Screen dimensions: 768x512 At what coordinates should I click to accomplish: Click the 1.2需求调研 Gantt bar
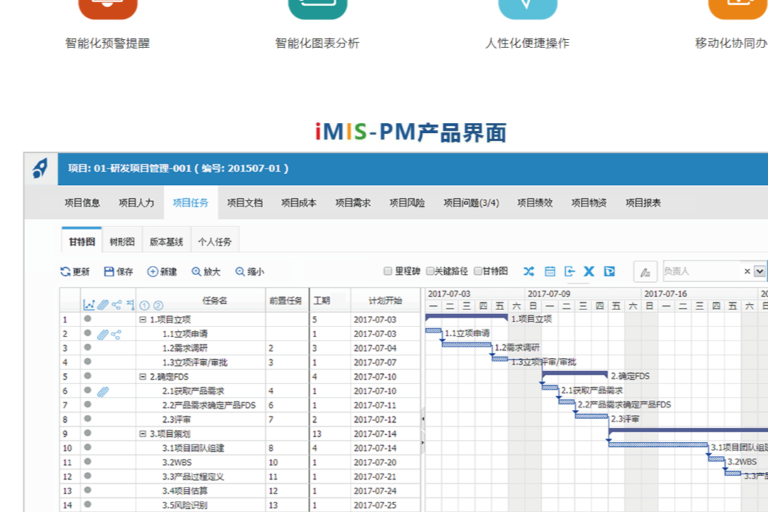point(467,345)
